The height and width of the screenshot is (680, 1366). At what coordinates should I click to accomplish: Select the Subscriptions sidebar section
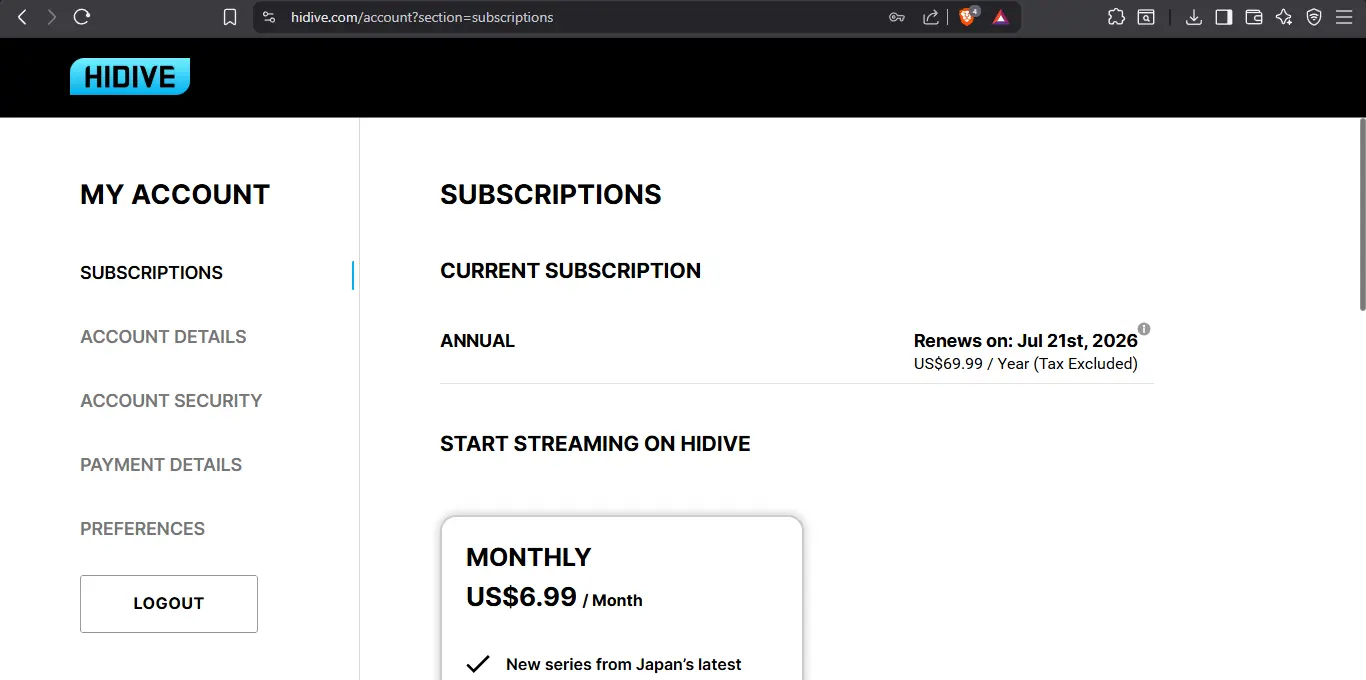tap(152, 273)
